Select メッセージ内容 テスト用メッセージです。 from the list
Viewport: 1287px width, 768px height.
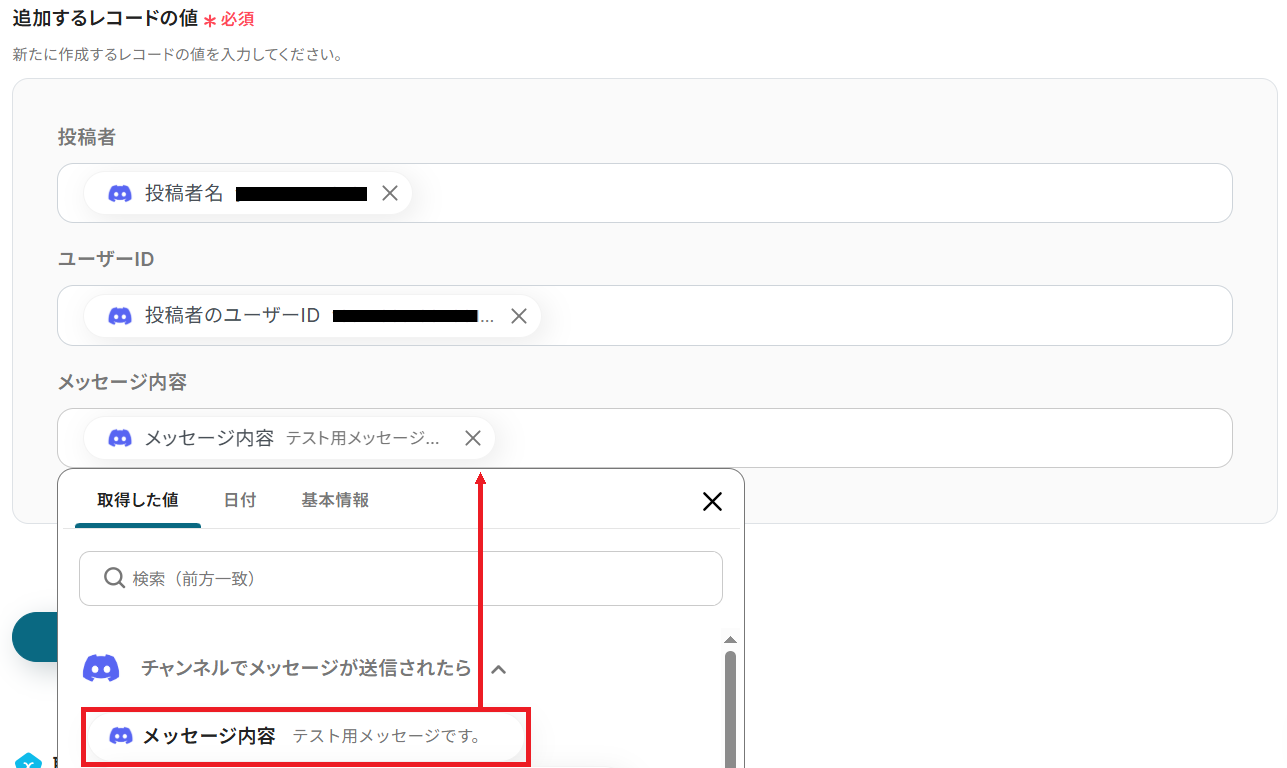(x=306, y=736)
